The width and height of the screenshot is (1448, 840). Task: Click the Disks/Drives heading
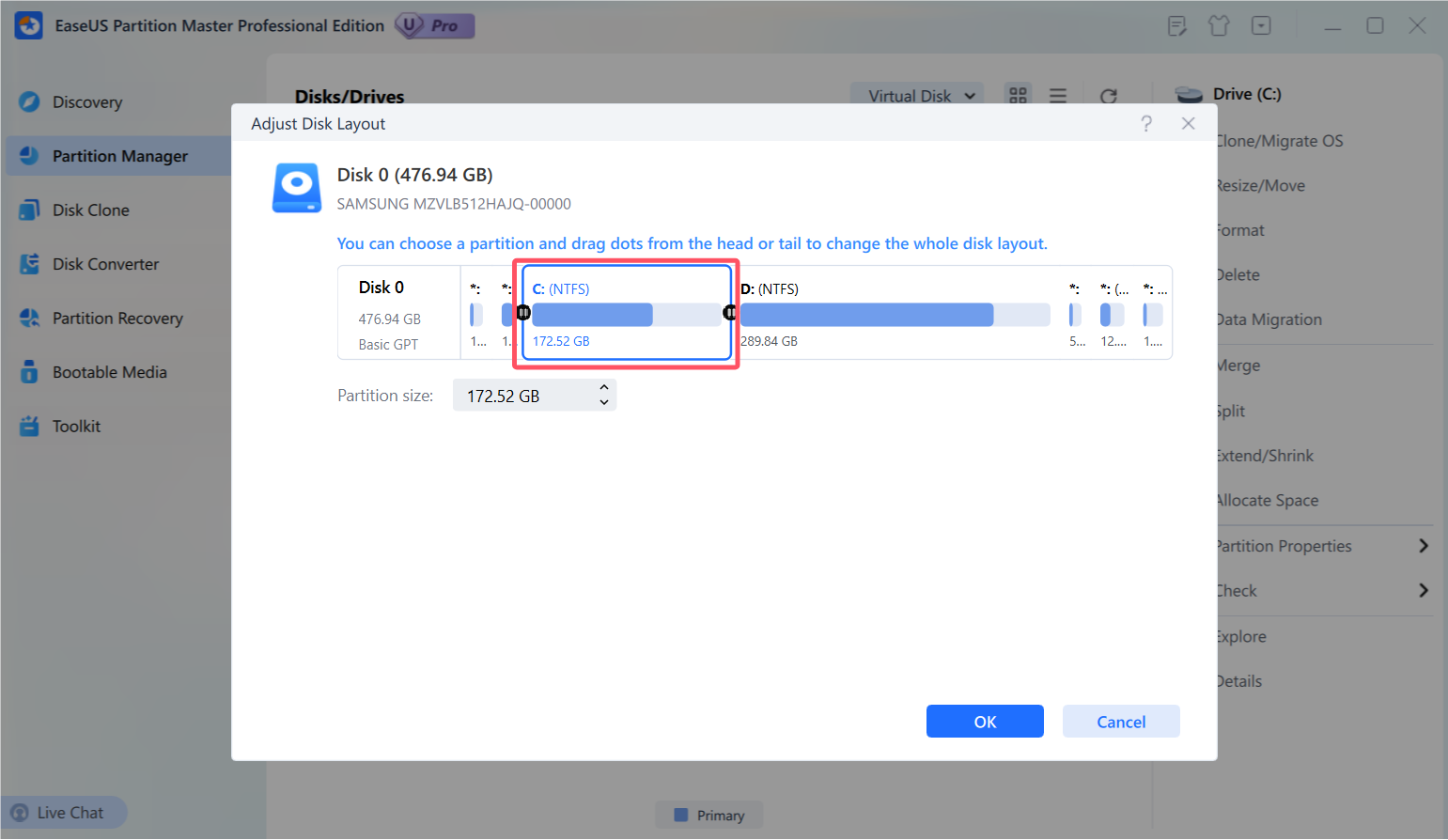pyautogui.click(x=350, y=96)
